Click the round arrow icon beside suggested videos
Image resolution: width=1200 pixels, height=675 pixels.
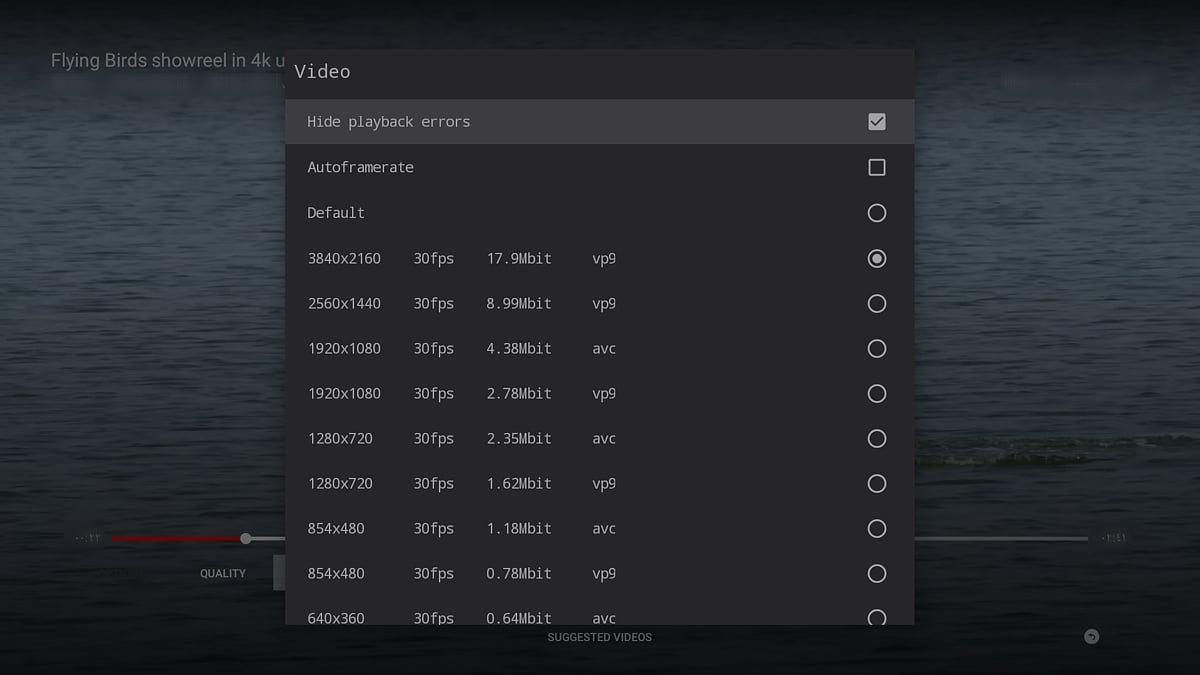(1091, 637)
